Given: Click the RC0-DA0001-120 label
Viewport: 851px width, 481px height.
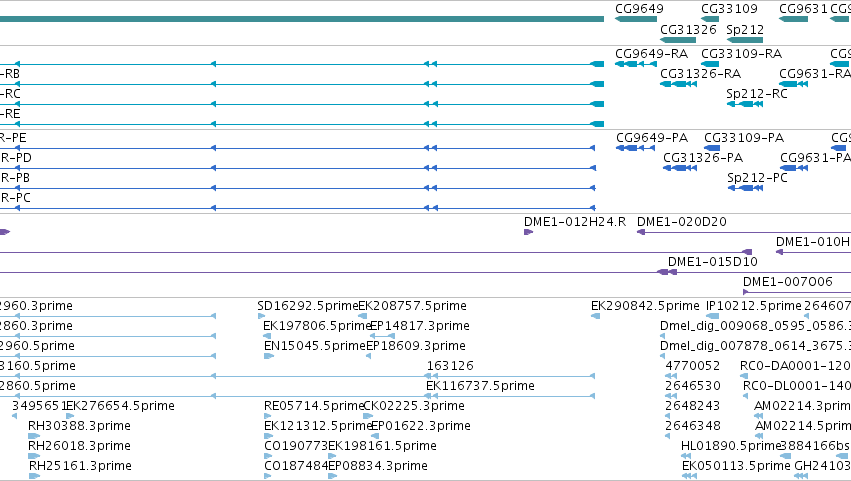Looking at the screenshot, I should point(795,366).
